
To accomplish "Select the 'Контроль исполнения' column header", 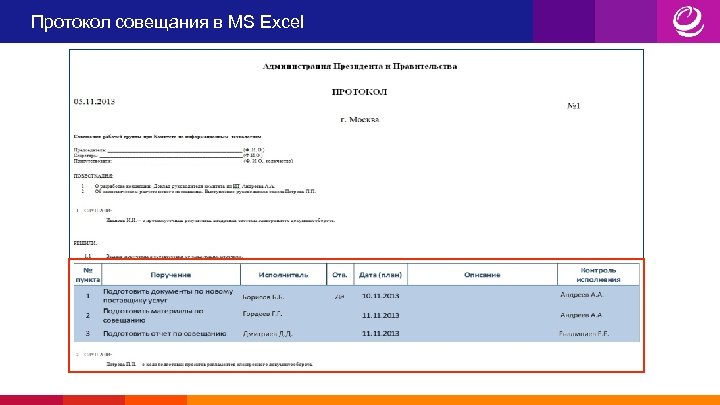I will [x=598, y=275].
